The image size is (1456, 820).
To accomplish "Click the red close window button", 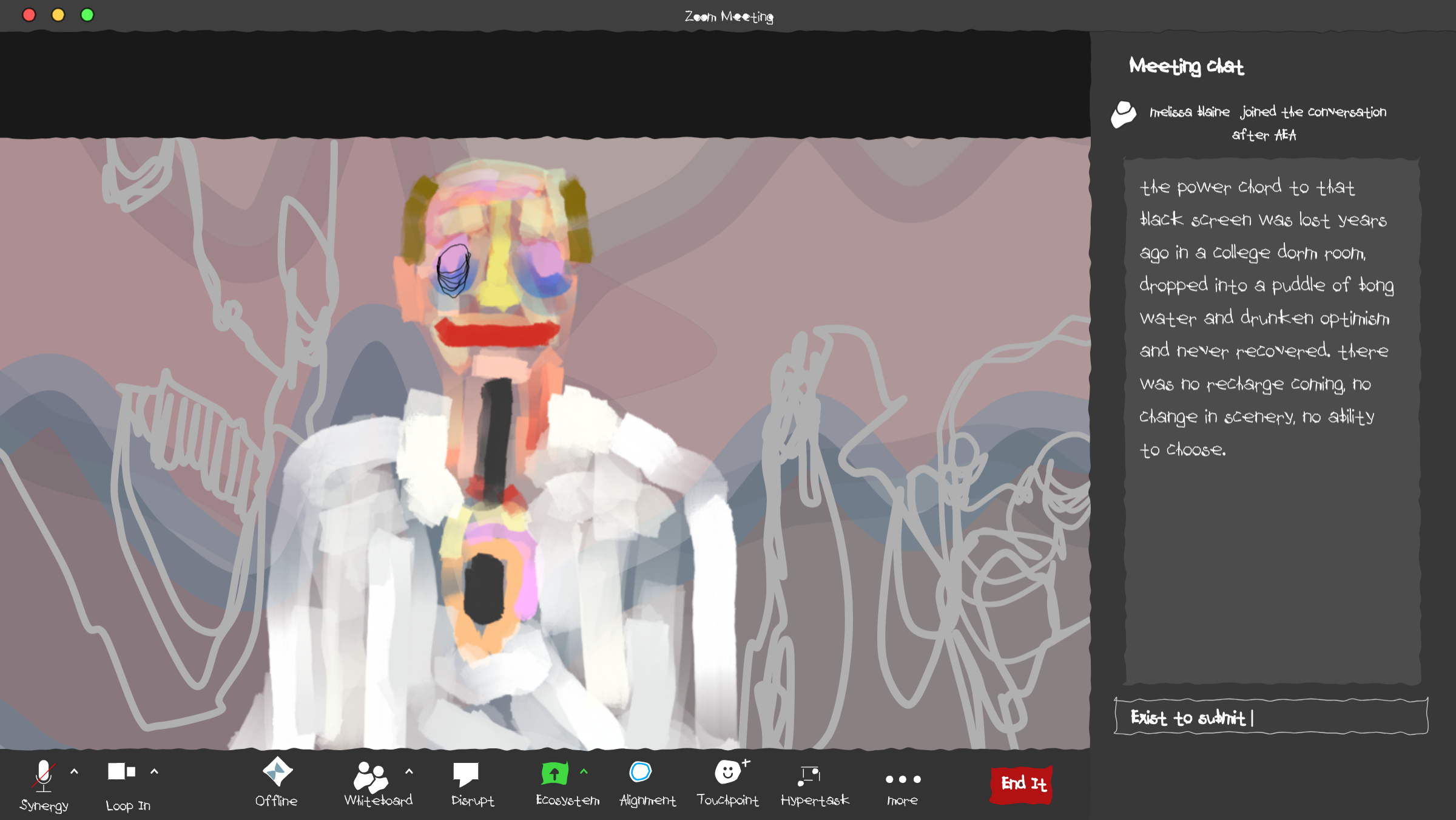I will point(29,15).
